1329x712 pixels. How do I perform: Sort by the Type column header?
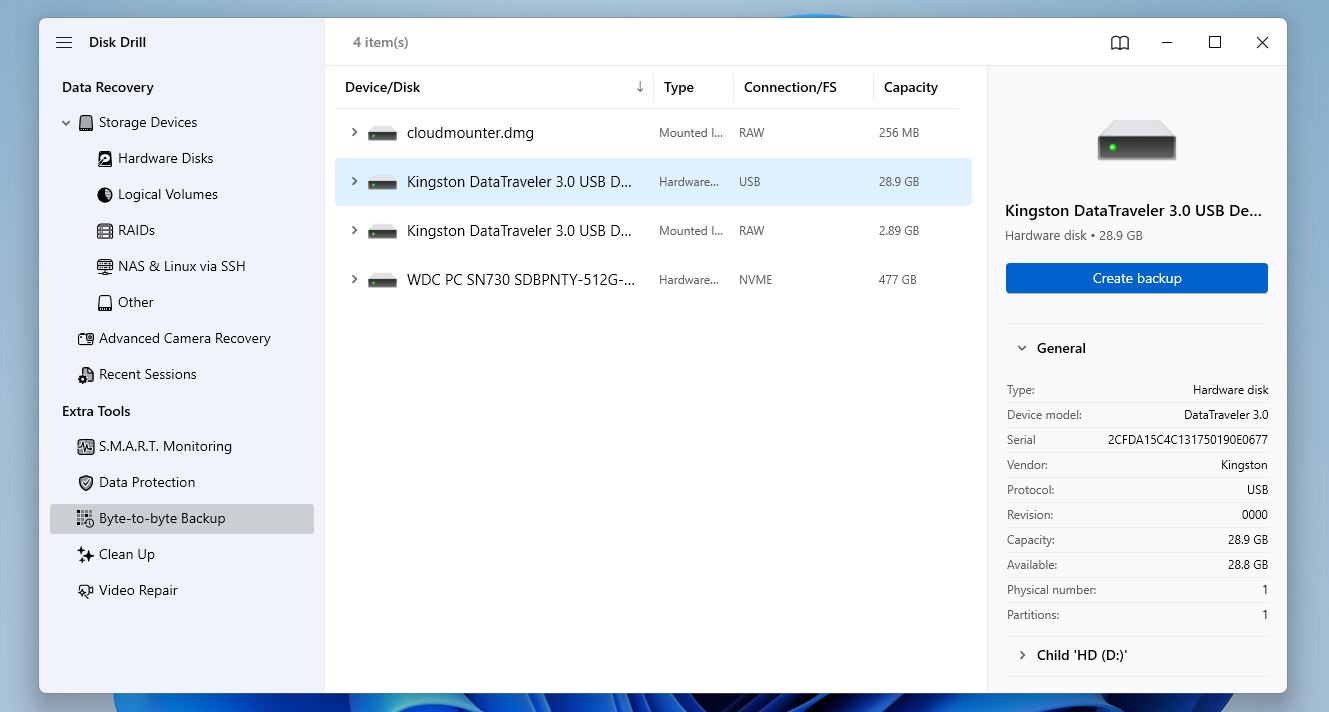pos(679,88)
